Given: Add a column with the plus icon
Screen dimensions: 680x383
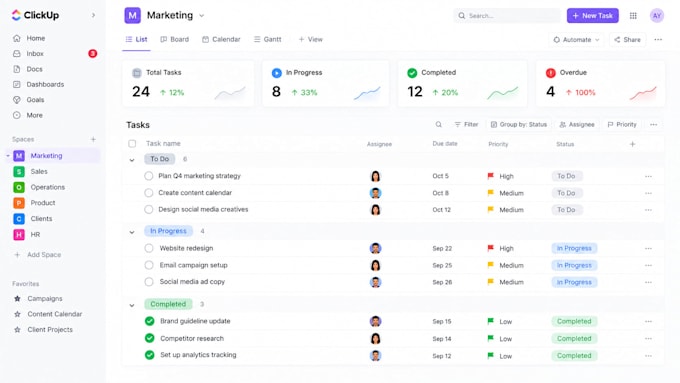Looking at the screenshot, I should tap(632, 144).
